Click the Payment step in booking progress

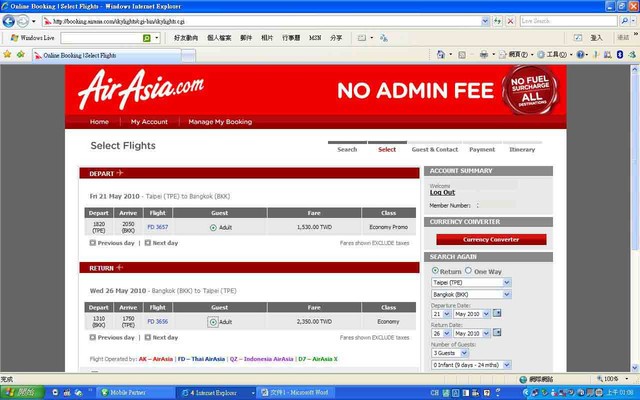(482, 149)
